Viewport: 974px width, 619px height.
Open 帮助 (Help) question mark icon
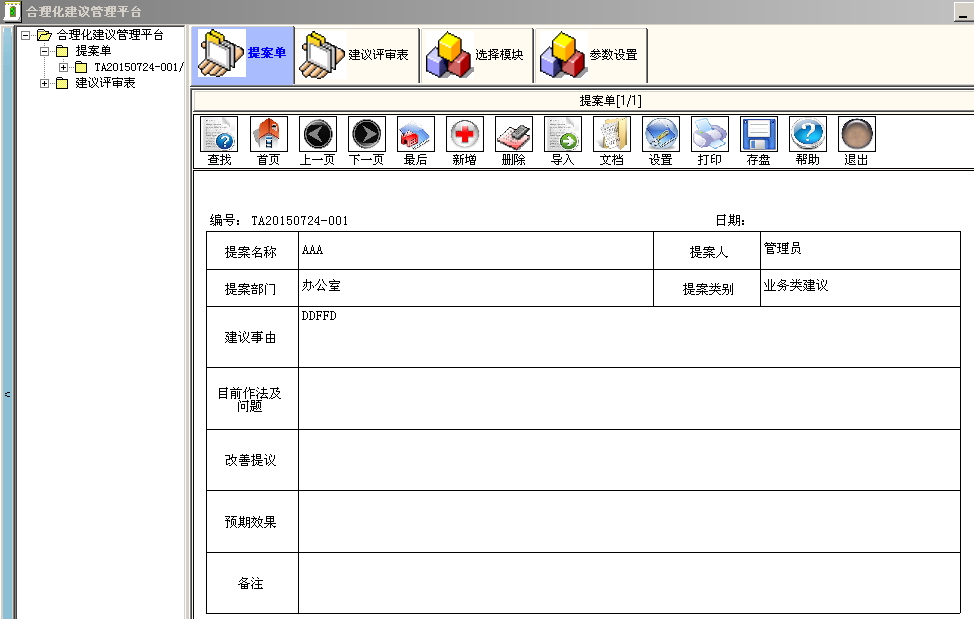point(807,134)
